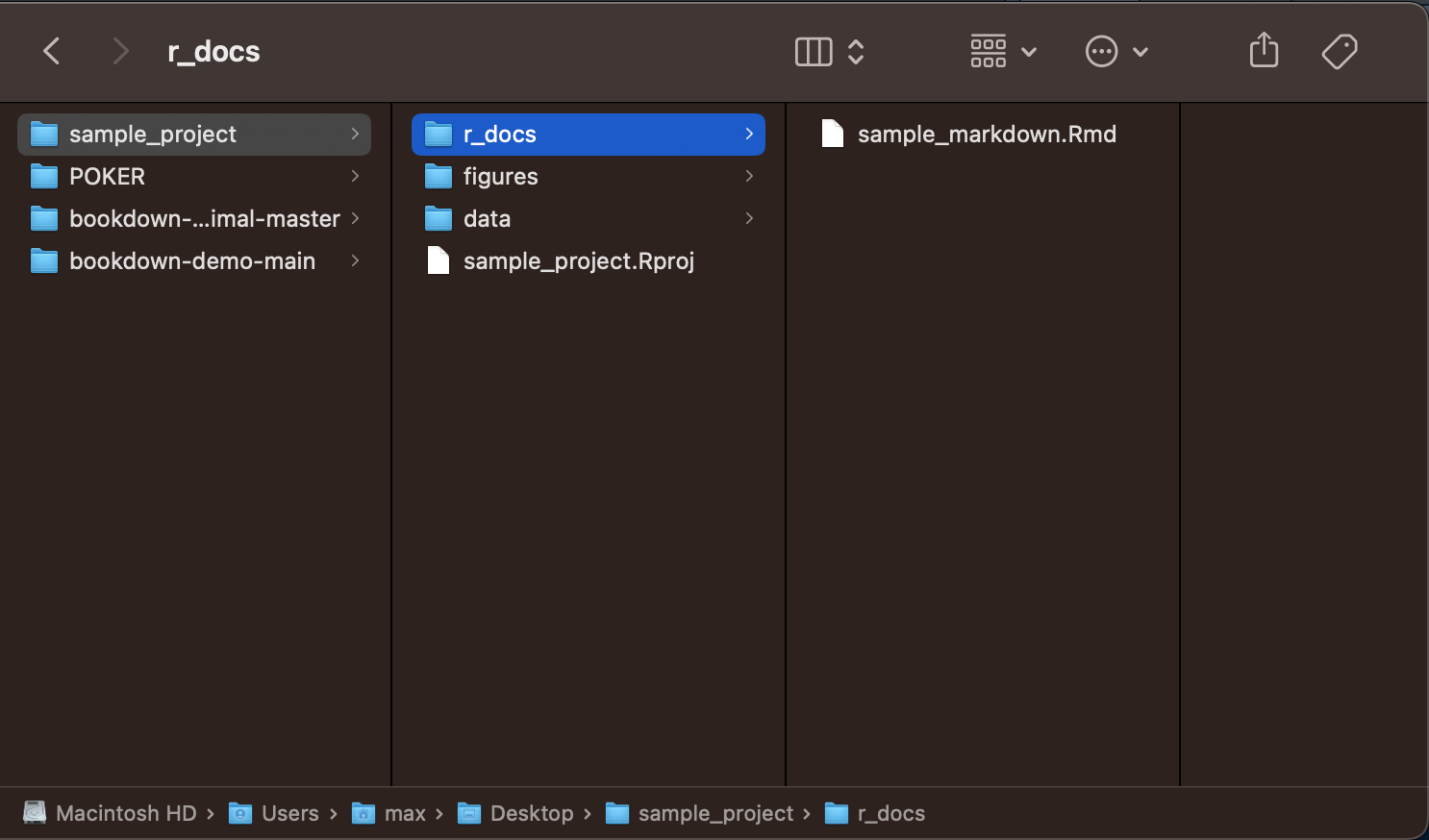Image resolution: width=1429 pixels, height=840 pixels.
Task: Open the ellipsis Action menu
Action: 1116,52
